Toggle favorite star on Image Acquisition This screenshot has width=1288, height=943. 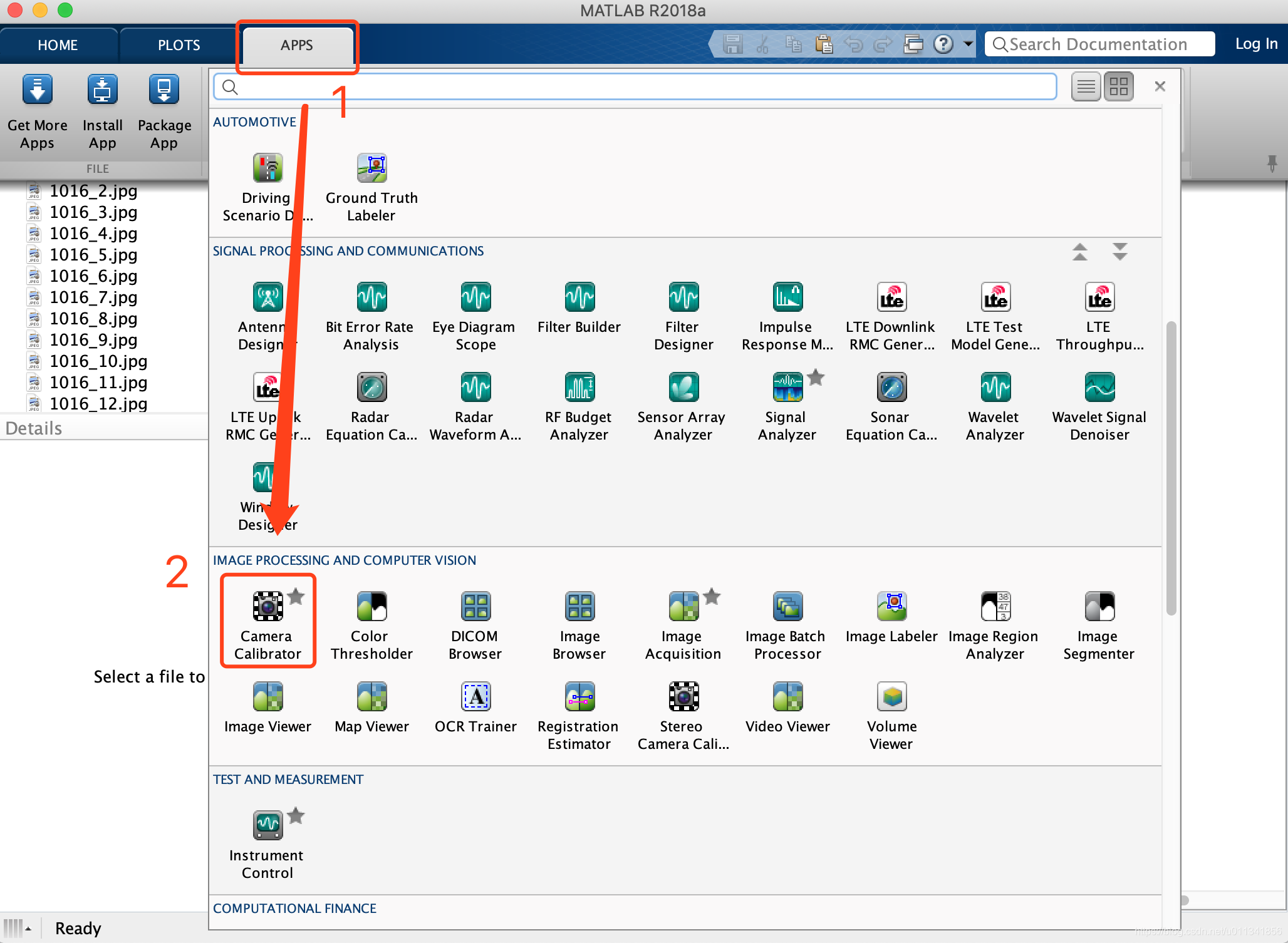click(x=712, y=597)
